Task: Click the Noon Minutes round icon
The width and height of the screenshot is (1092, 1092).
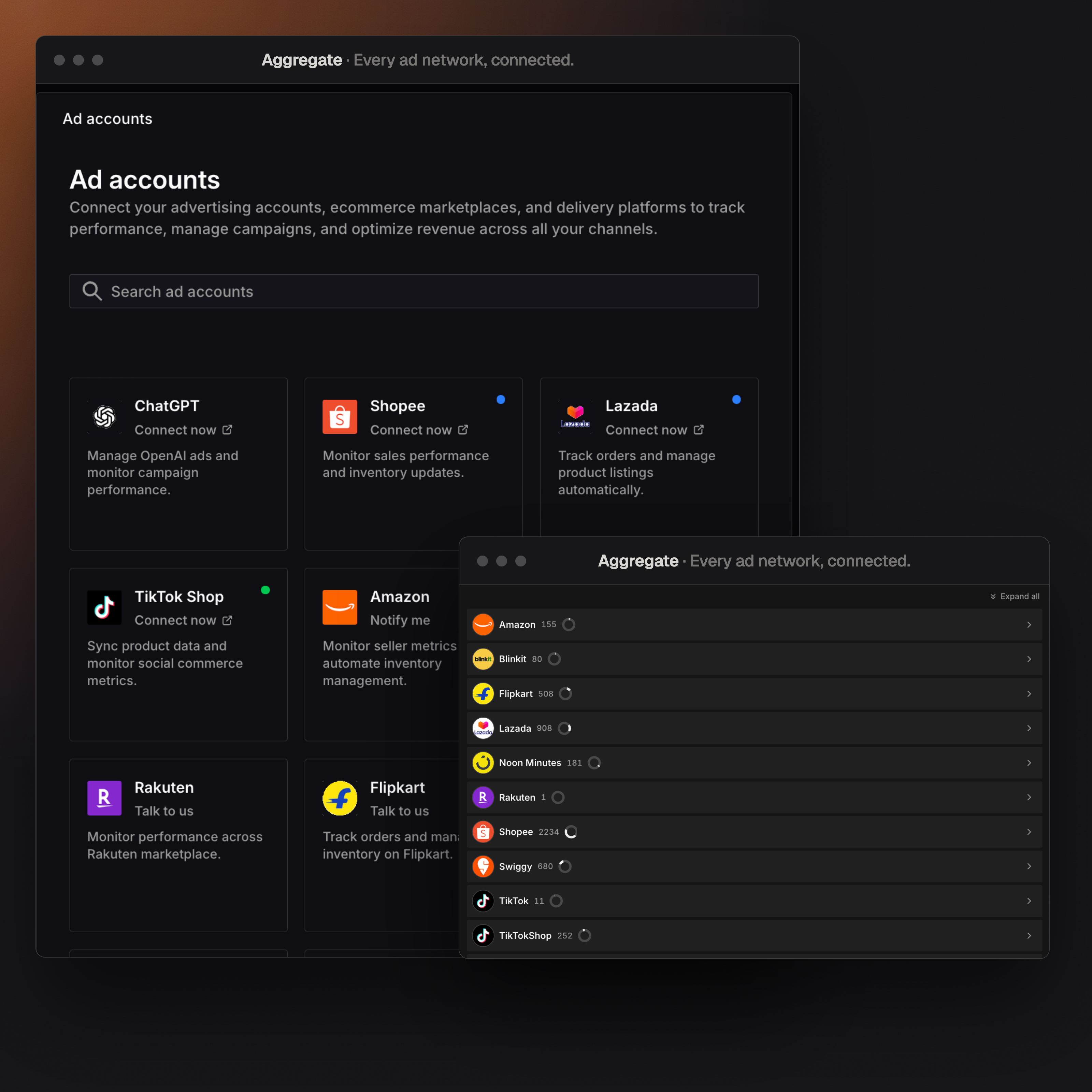Action: point(483,762)
